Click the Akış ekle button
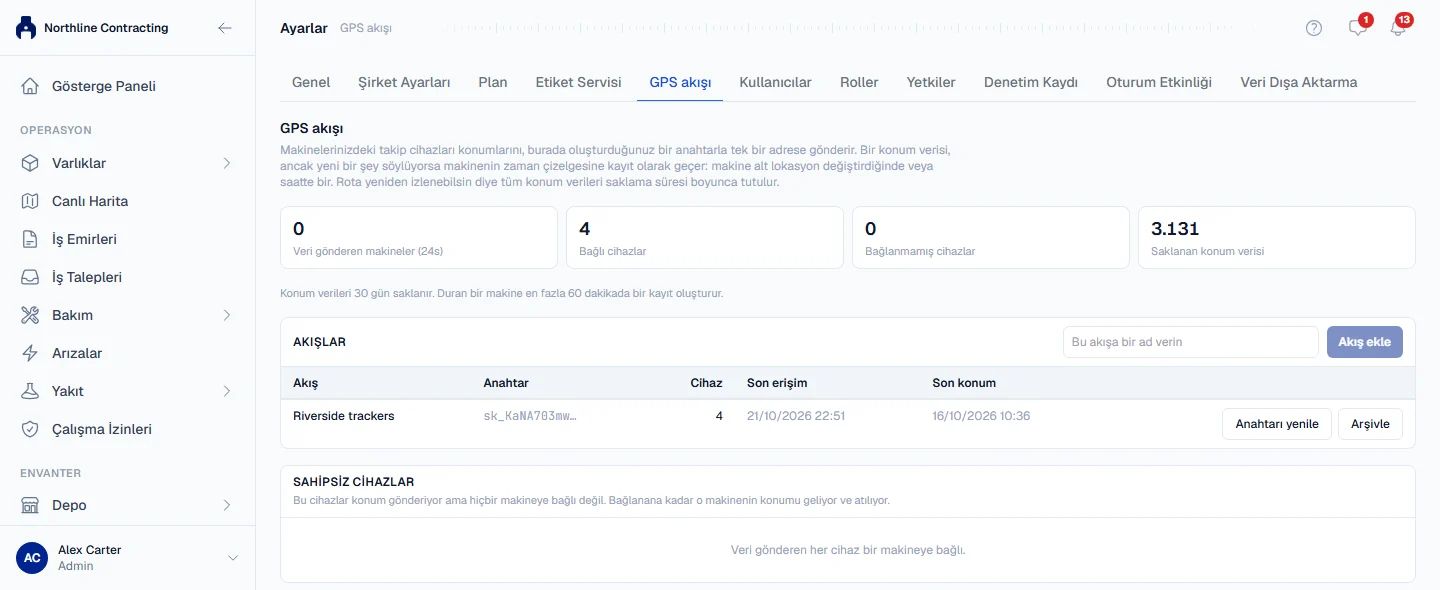This screenshot has width=1440, height=590. click(x=1365, y=342)
